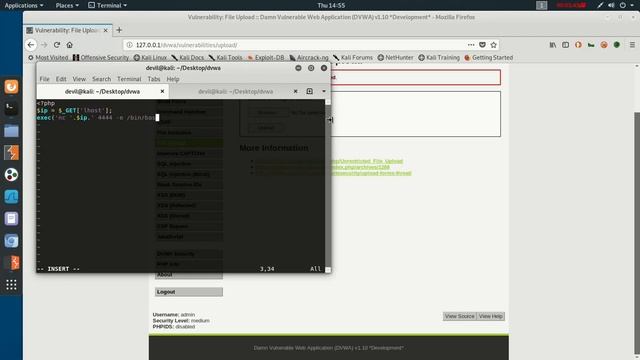Open terminal Tabs menu
This screenshot has height=360, width=640.
coord(154,79)
